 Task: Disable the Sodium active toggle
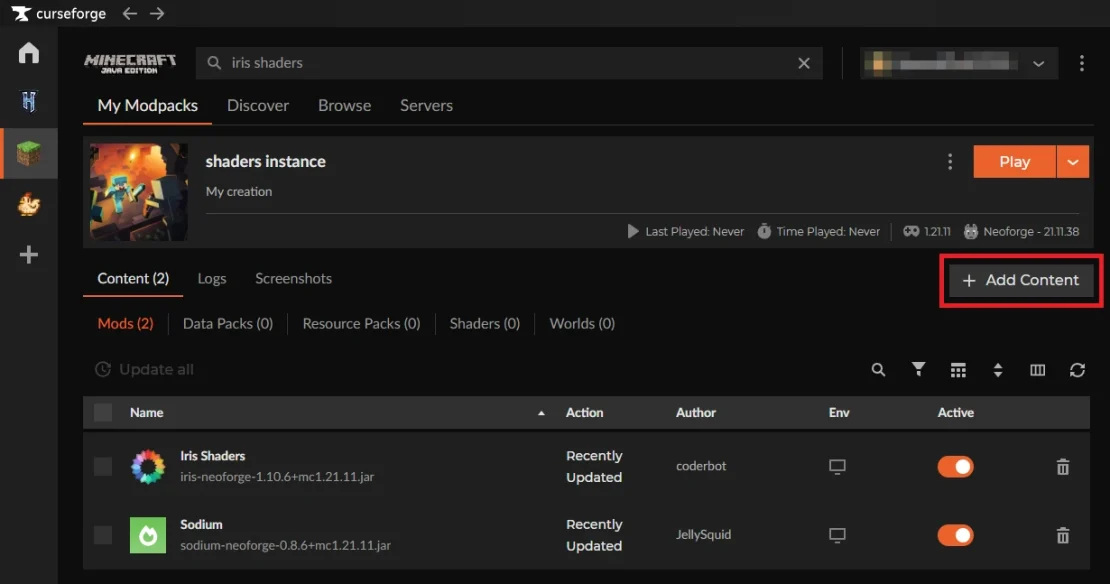coord(956,535)
